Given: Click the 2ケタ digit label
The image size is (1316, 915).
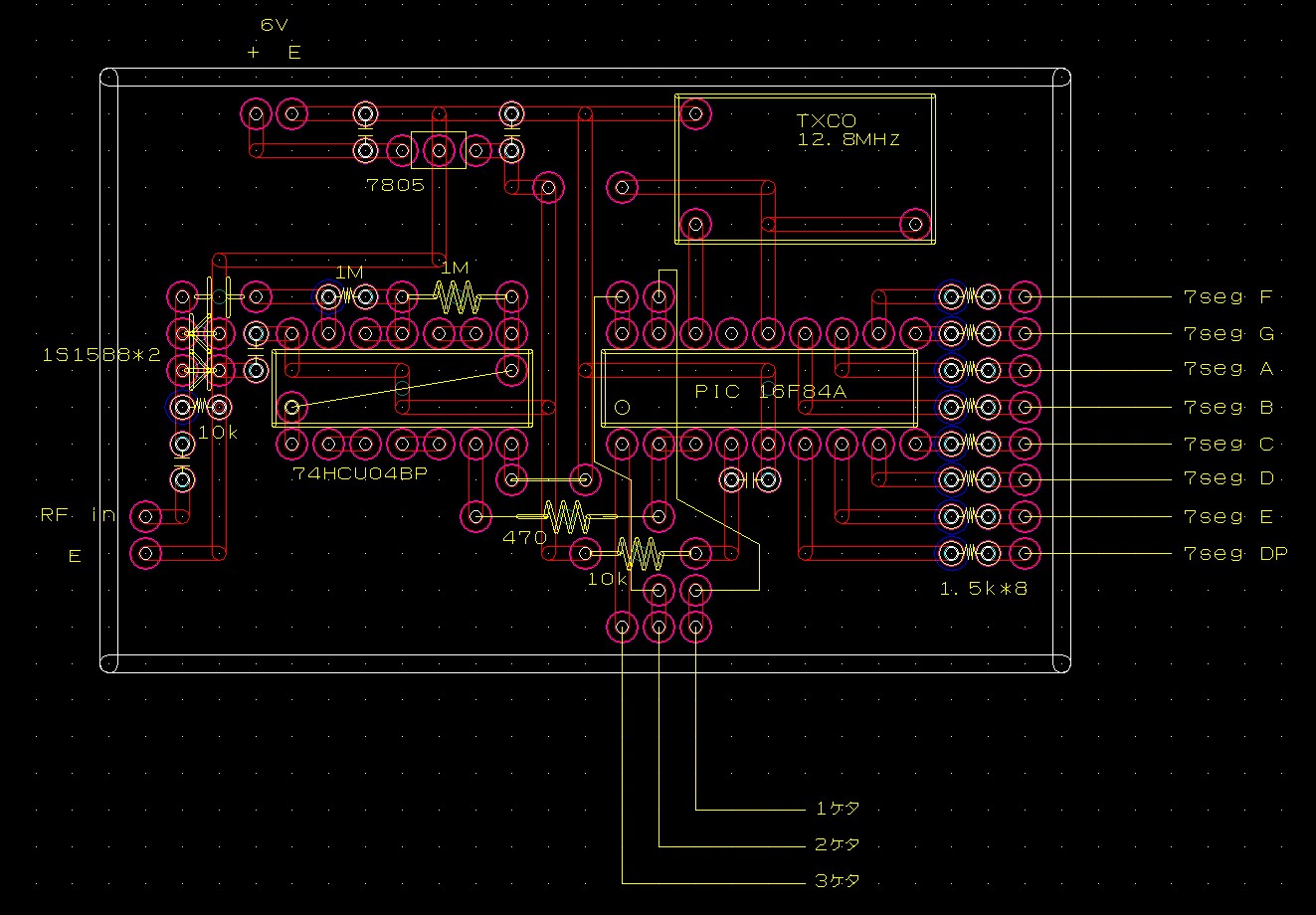Looking at the screenshot, I should (837, 844).
